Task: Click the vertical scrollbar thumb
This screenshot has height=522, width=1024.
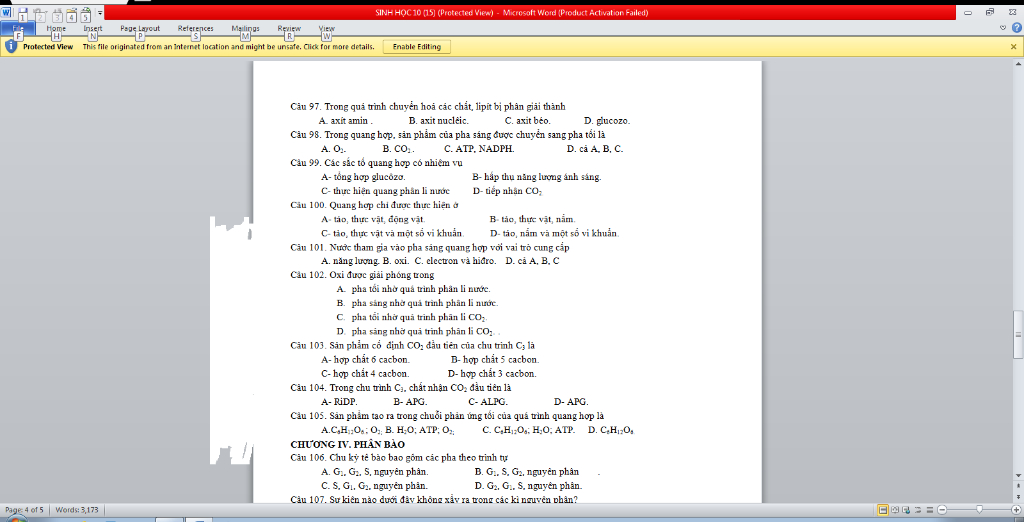Action: (x=1018, y=333)
